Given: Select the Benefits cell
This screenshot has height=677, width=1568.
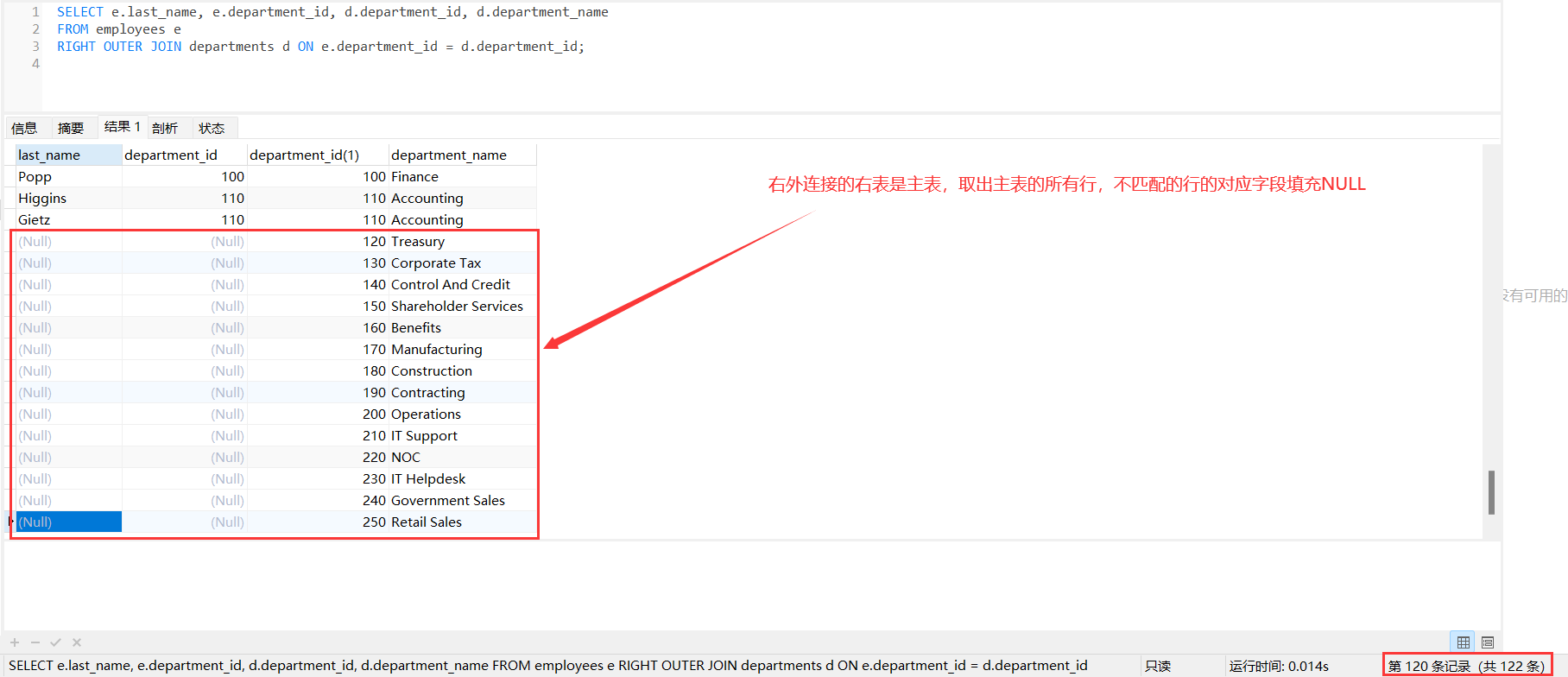Looking at the screenshot, I should [462, 327].
